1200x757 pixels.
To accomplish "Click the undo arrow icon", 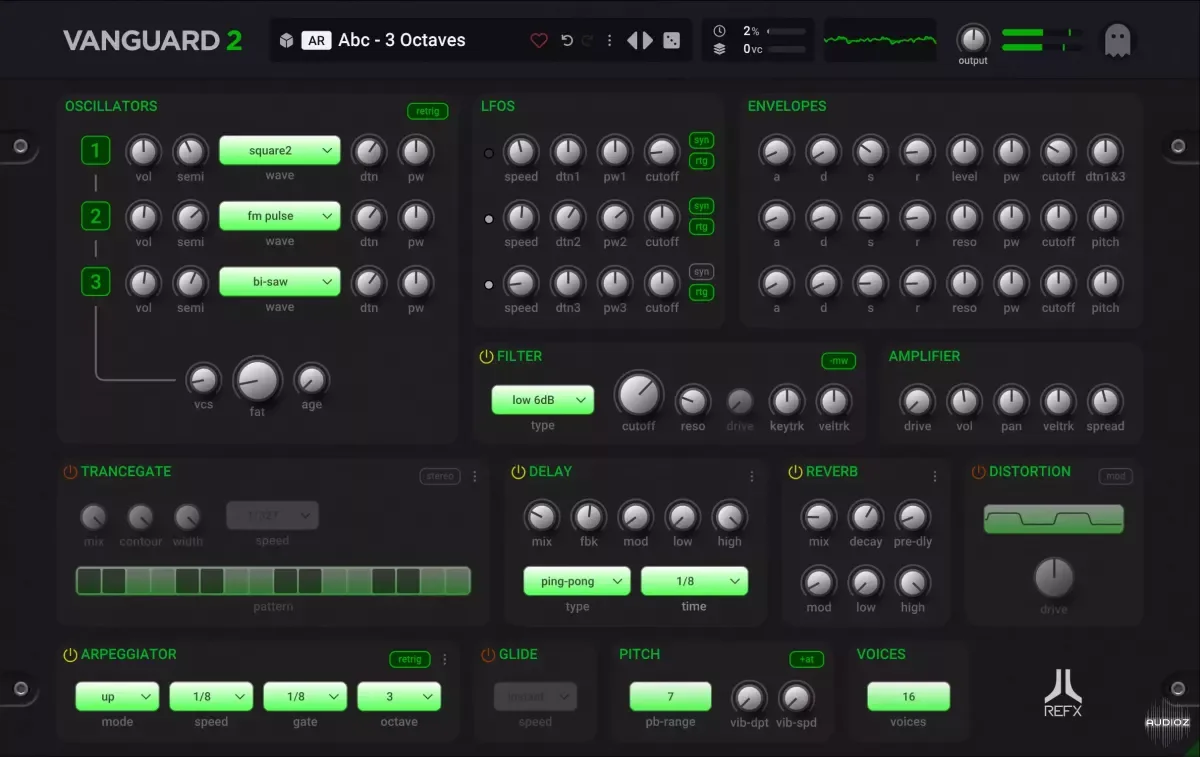I will 567,41.
